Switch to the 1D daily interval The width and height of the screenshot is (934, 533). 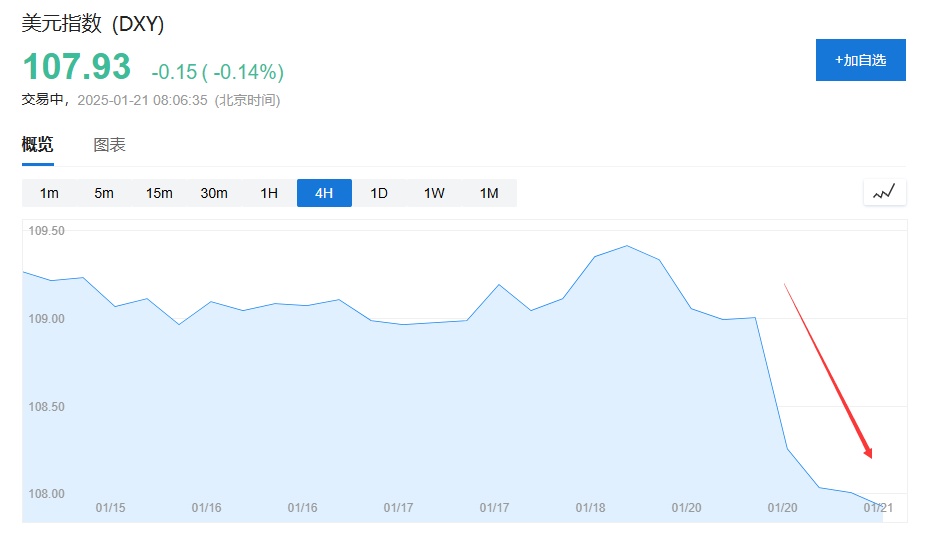click(379, 193)
